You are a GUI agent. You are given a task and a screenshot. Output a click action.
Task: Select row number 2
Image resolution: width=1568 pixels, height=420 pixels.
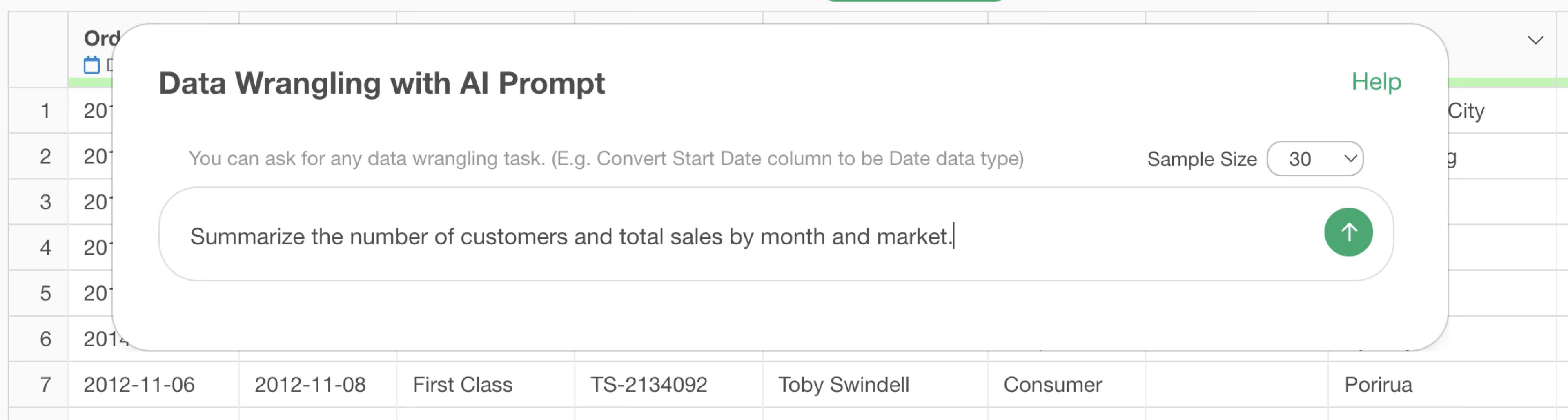[x=45, y=156]
